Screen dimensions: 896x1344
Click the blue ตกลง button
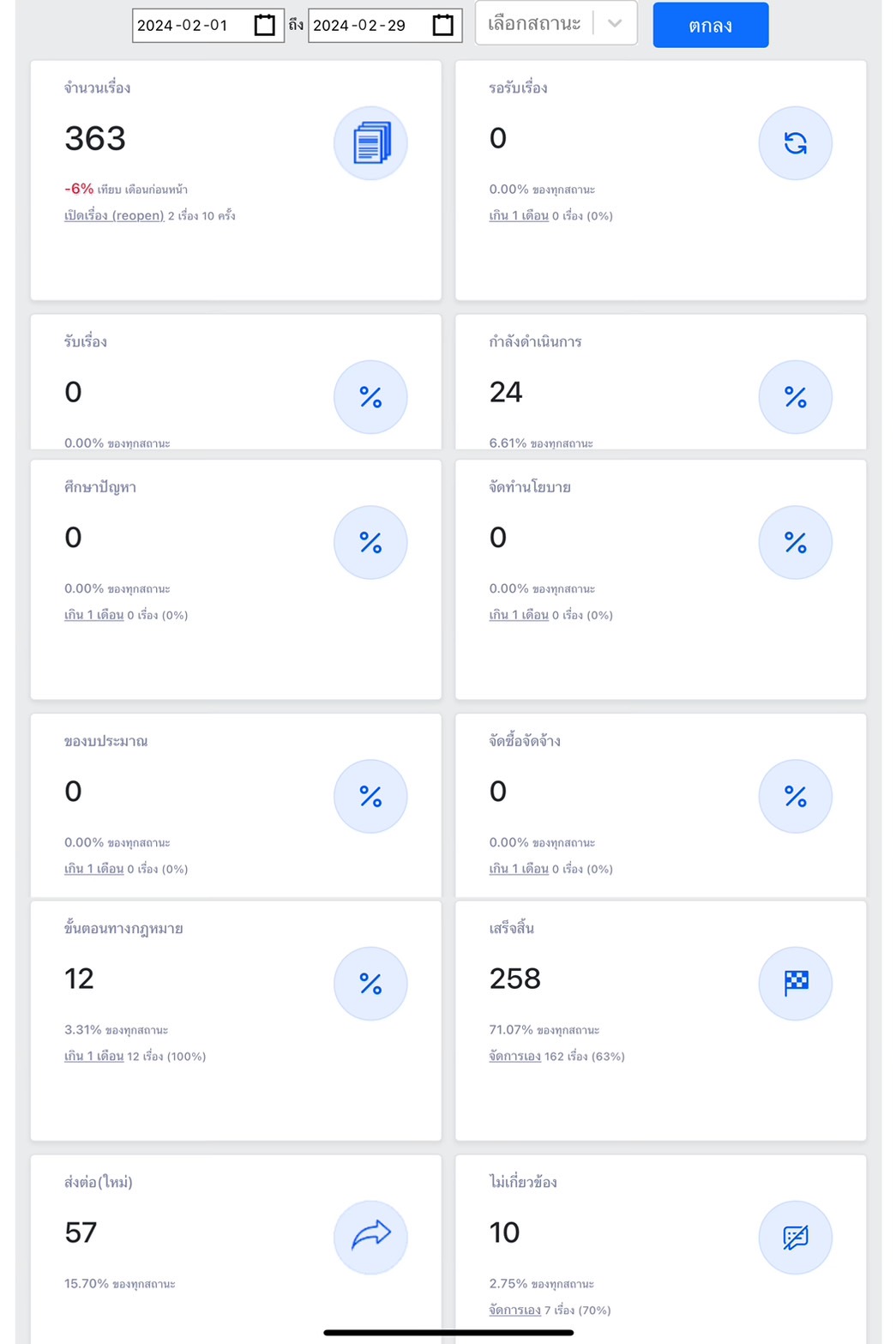point(711,25)
